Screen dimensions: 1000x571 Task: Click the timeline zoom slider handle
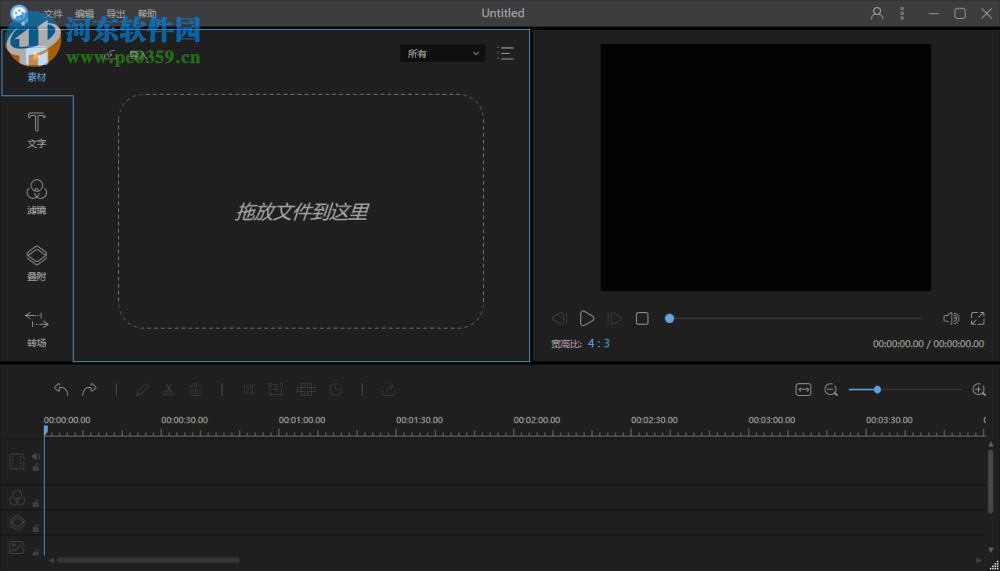pos(877,390)
